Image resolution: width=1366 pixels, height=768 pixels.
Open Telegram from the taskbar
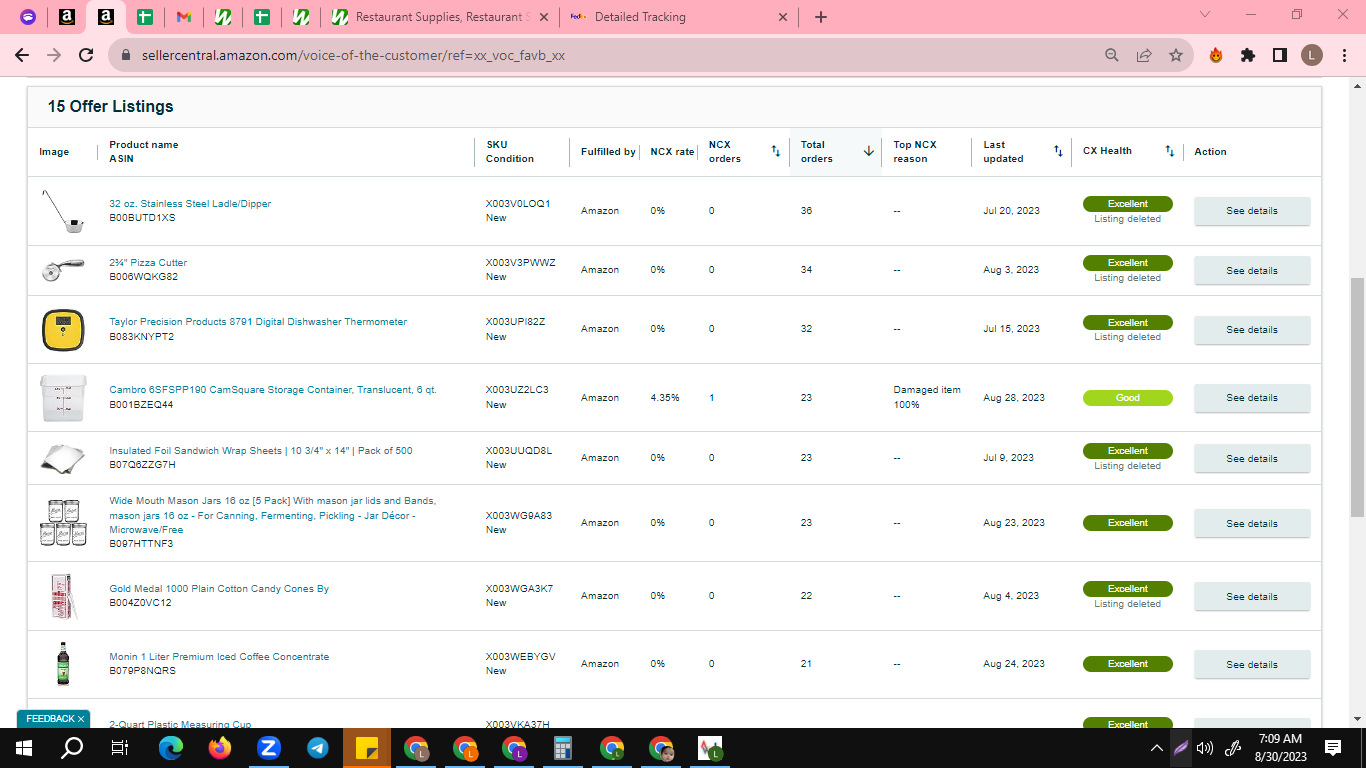pos(318,747)
